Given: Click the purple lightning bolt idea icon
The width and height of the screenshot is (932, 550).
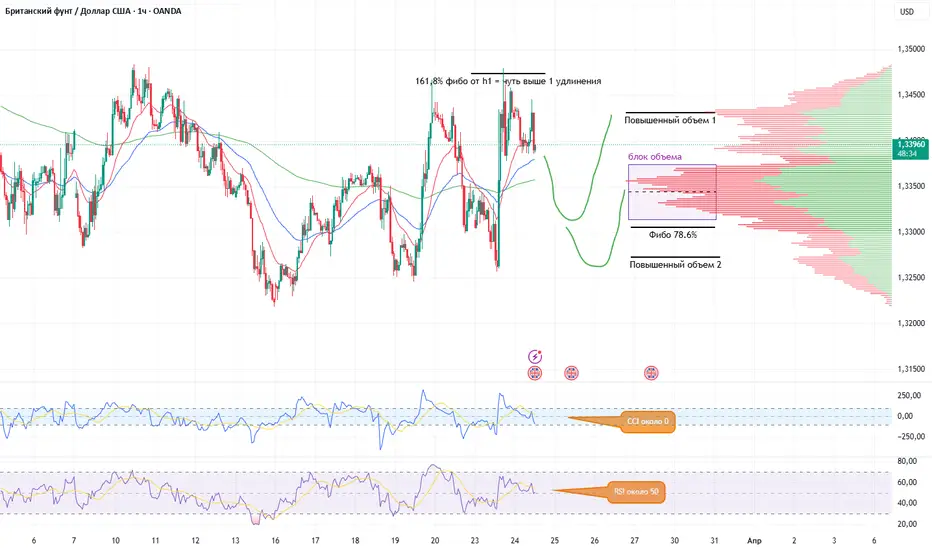Looking at the screenshot, I should (x=535, y=357).
